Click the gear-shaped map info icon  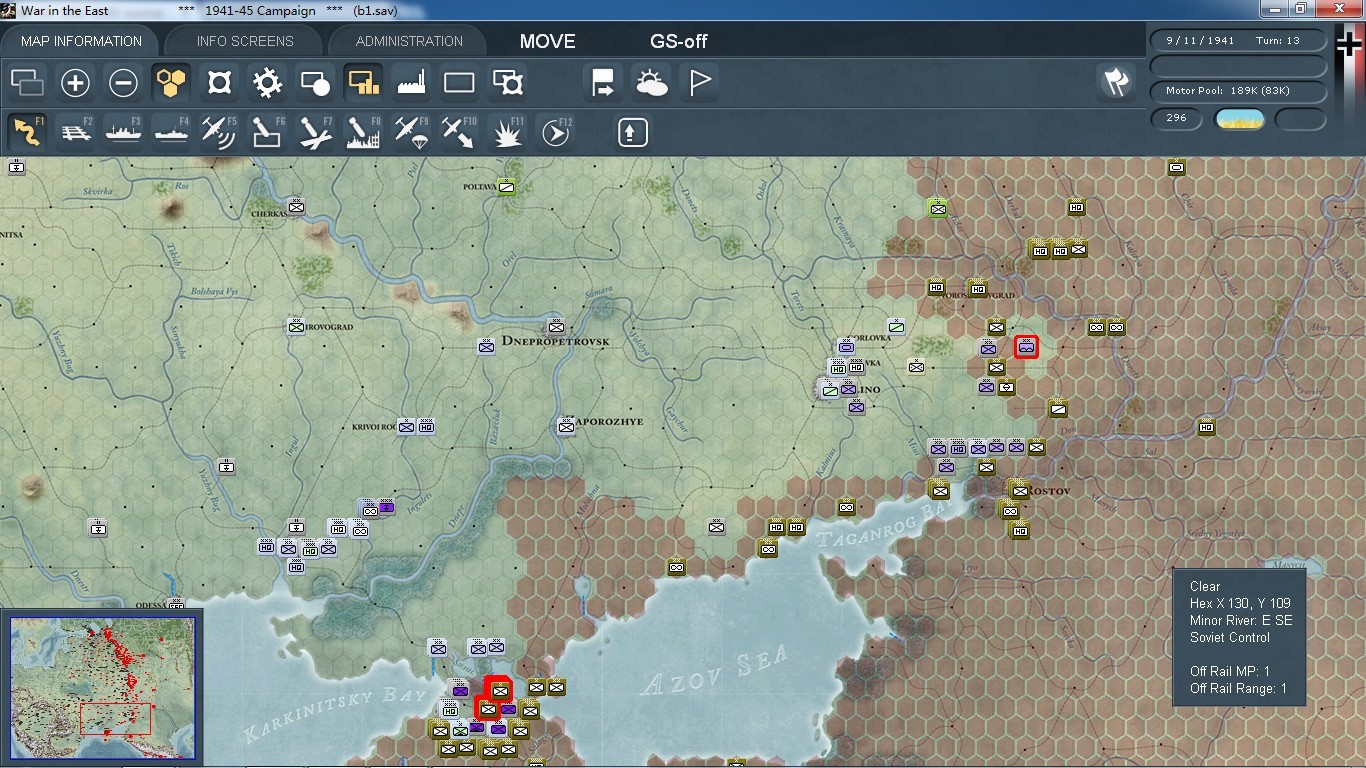pyautogui.click(x=267, y=83)
